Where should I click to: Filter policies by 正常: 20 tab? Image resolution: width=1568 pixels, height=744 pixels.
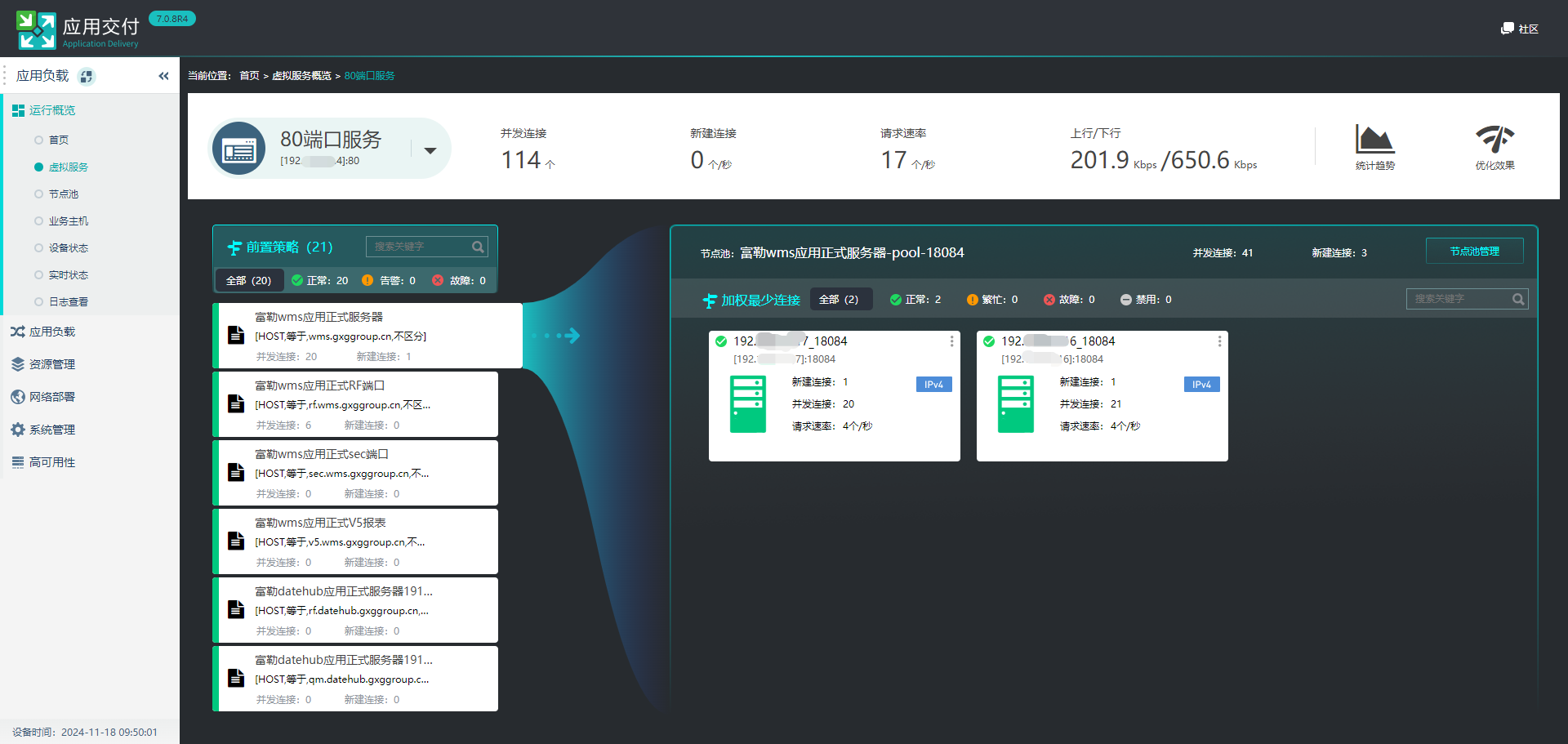[320, 280]
